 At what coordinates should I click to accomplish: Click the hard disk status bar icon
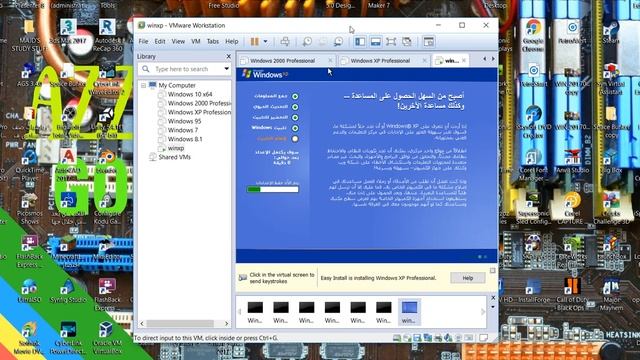click(397, 338)
